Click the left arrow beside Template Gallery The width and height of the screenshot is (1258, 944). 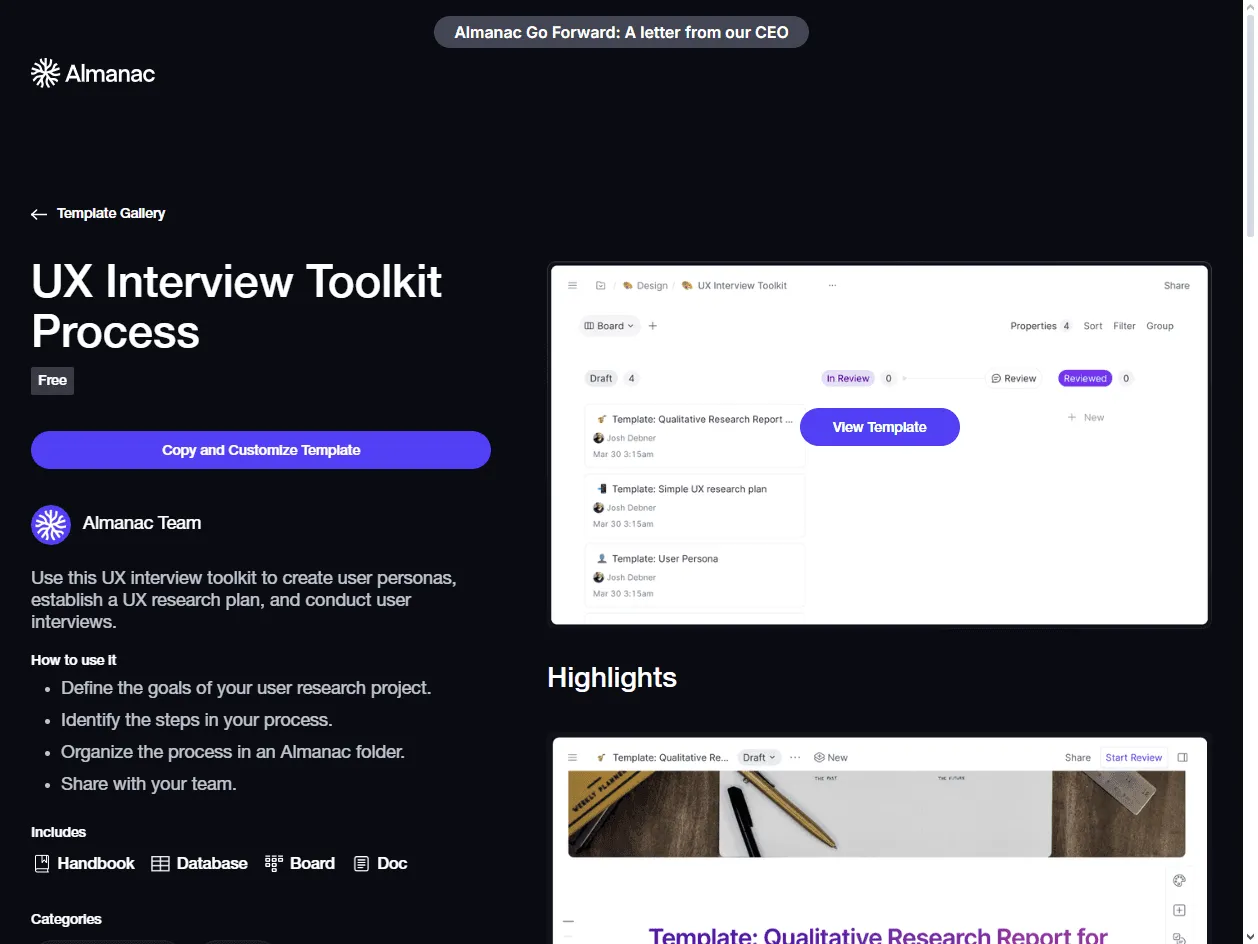[39, 214]
